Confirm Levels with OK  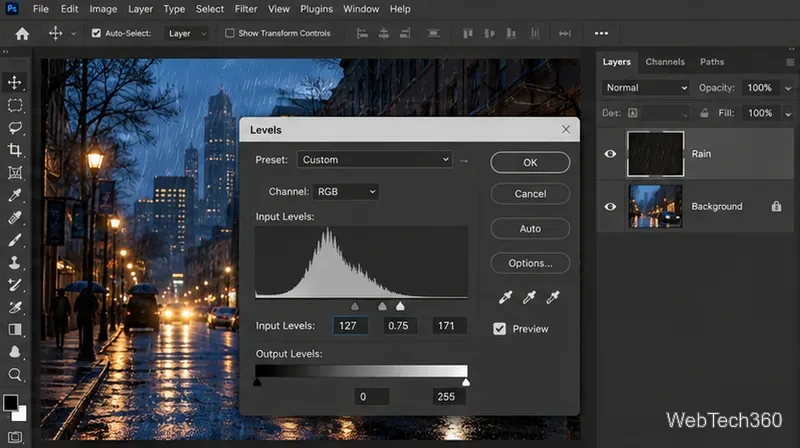tap(530, 162)
